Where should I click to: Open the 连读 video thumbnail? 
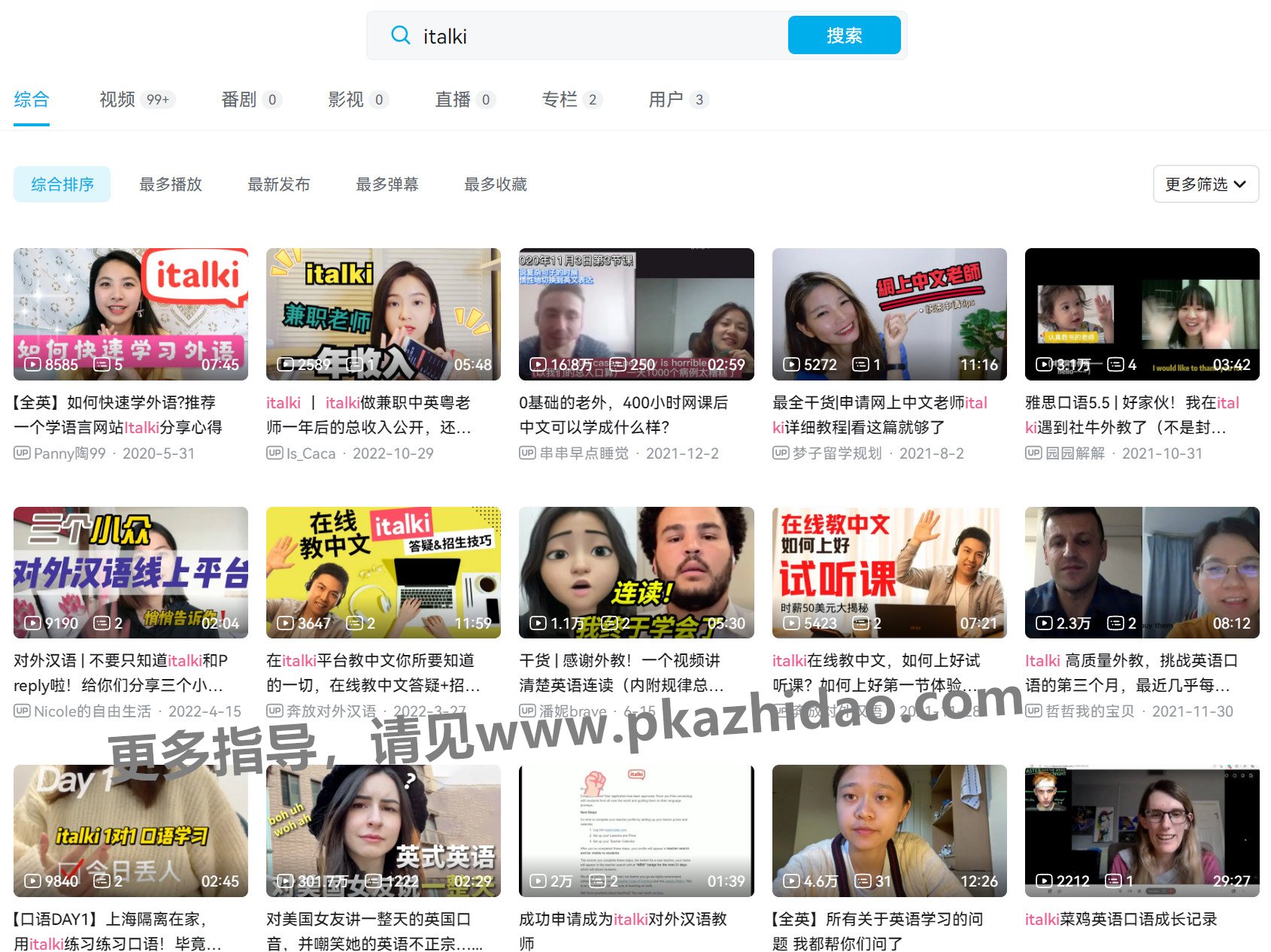click(x=636, y=573)
